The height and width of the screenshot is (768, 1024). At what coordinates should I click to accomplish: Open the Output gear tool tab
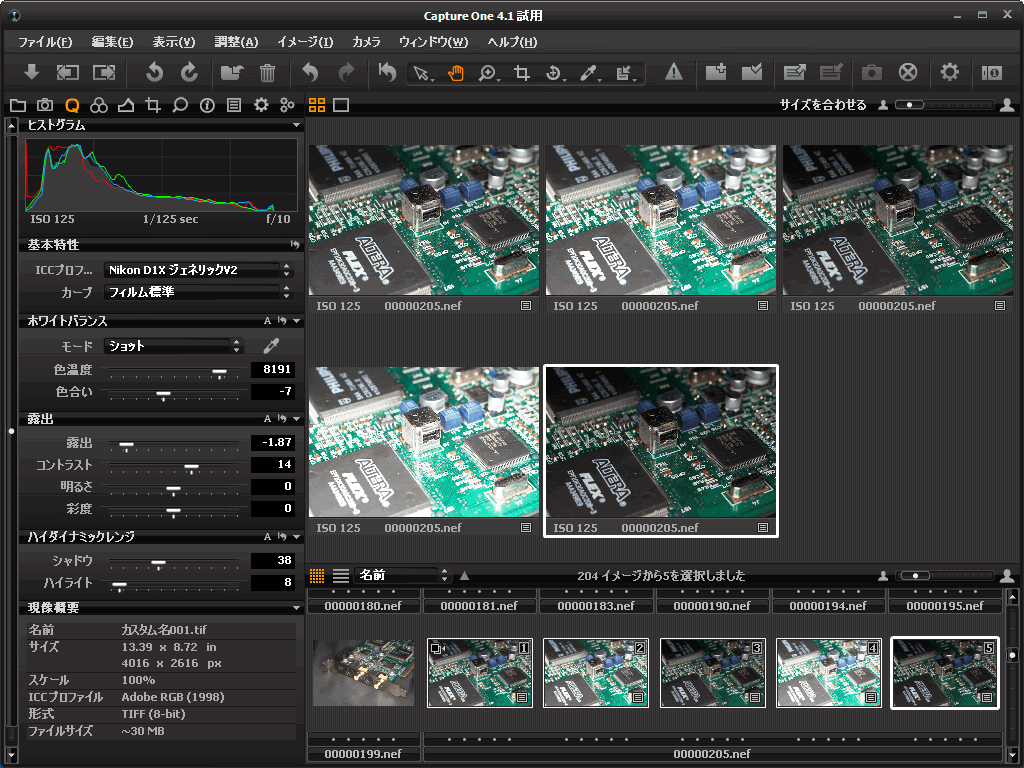click(x=261, y=105)
